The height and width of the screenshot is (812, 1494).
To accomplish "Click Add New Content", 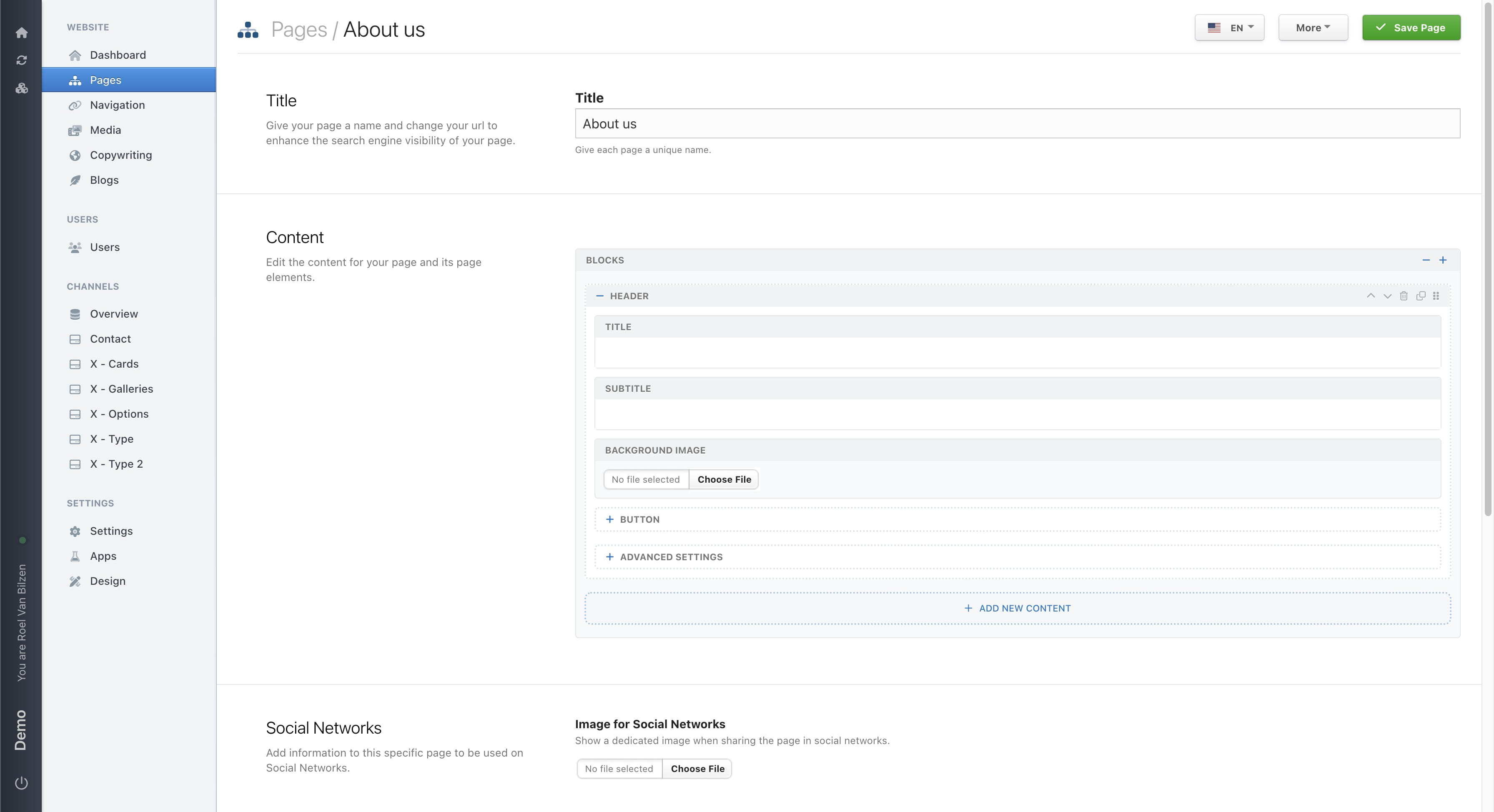I will pos(1018,608).
